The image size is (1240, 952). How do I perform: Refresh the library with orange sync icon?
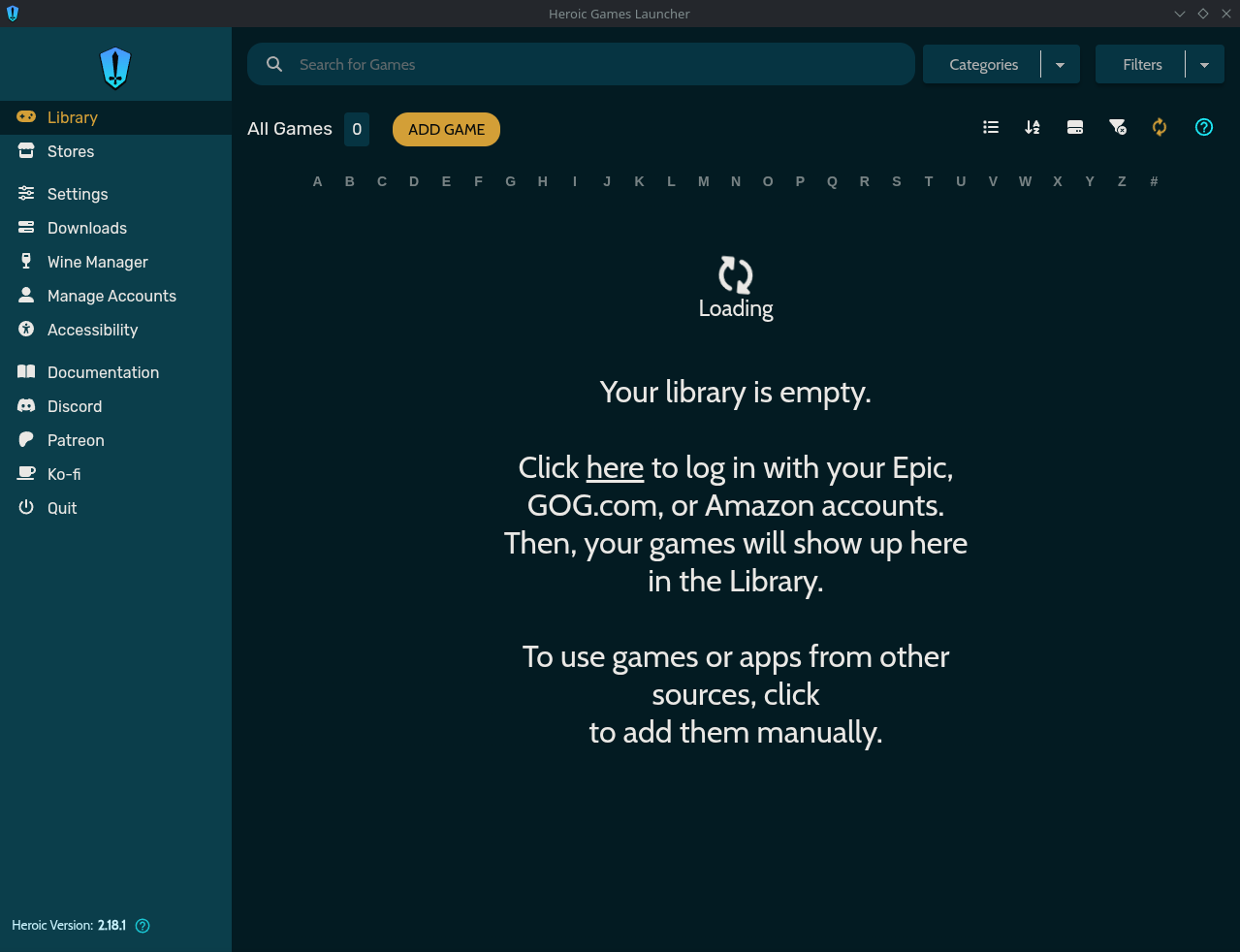point(1160,127)
